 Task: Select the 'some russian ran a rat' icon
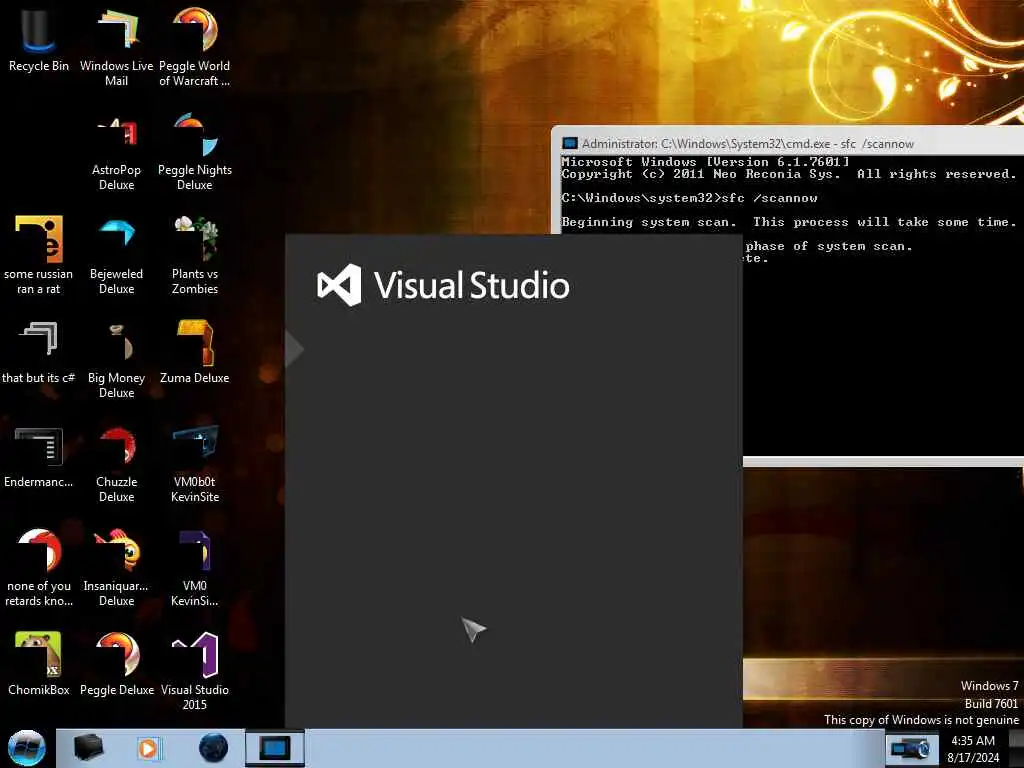[x=39, y=255]
